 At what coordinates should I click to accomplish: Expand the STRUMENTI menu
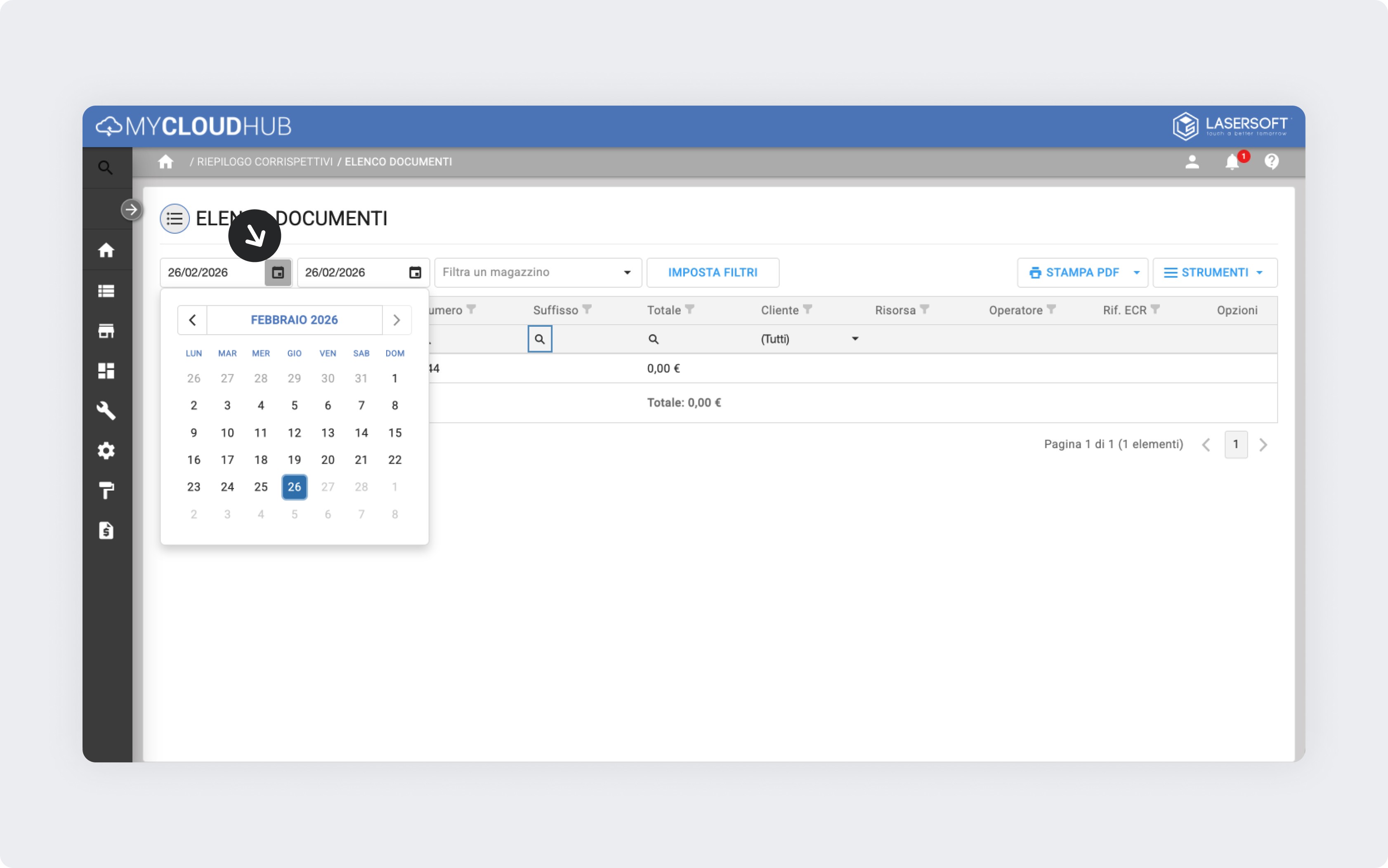click(1215, 273)
